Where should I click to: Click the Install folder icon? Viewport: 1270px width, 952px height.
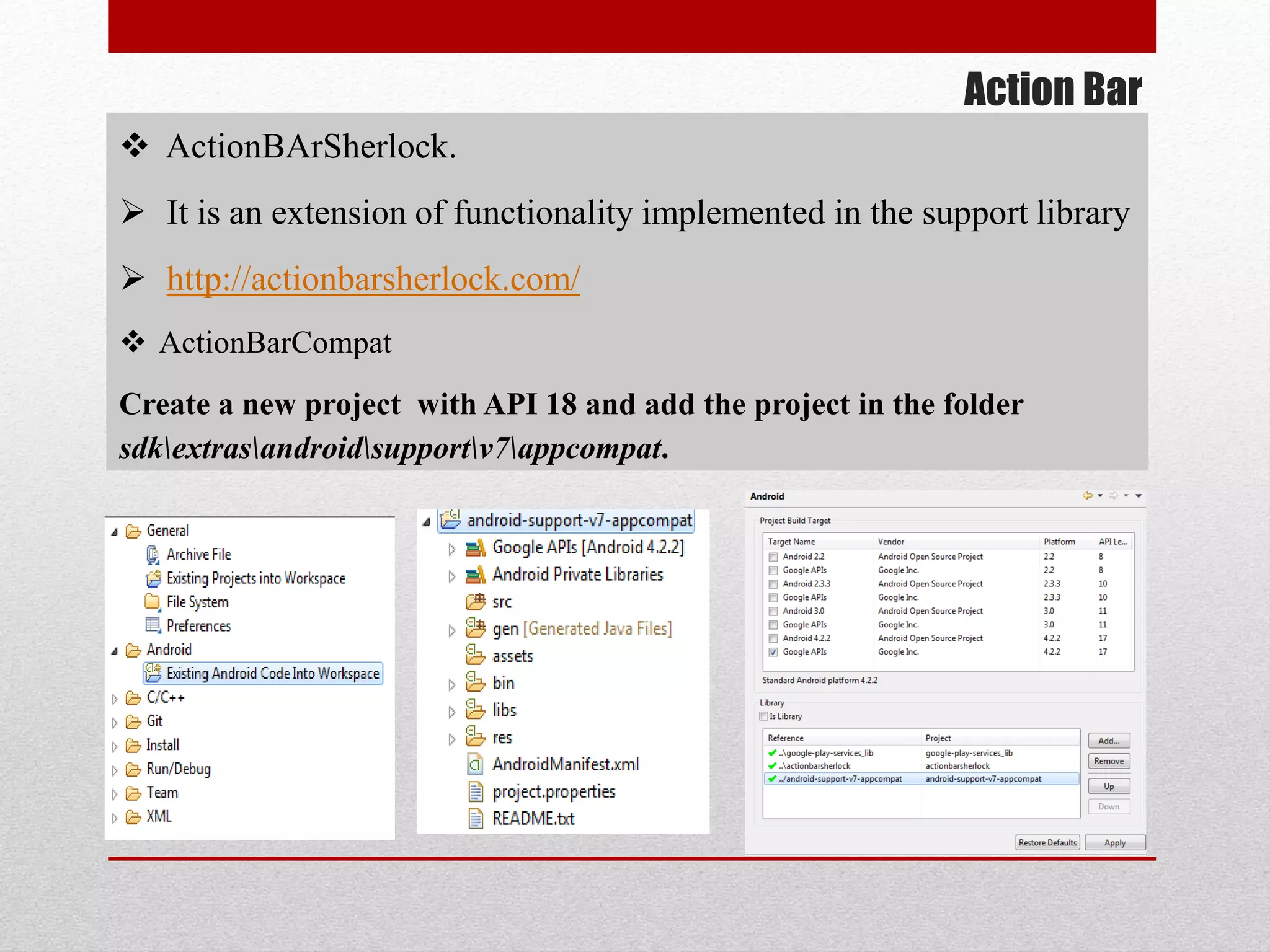coord(133,746)
